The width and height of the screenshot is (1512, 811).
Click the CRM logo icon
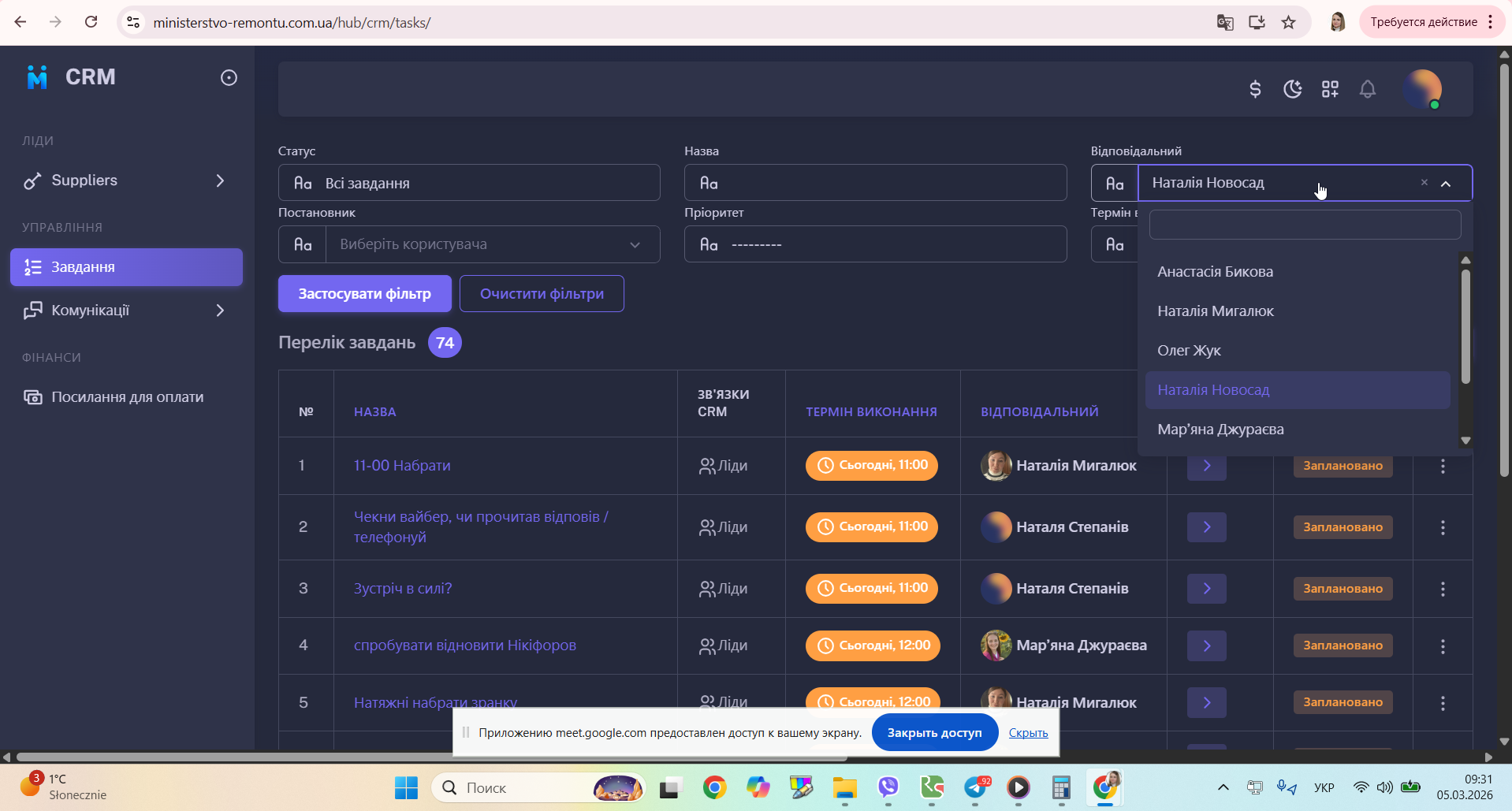tap(37, 77)
